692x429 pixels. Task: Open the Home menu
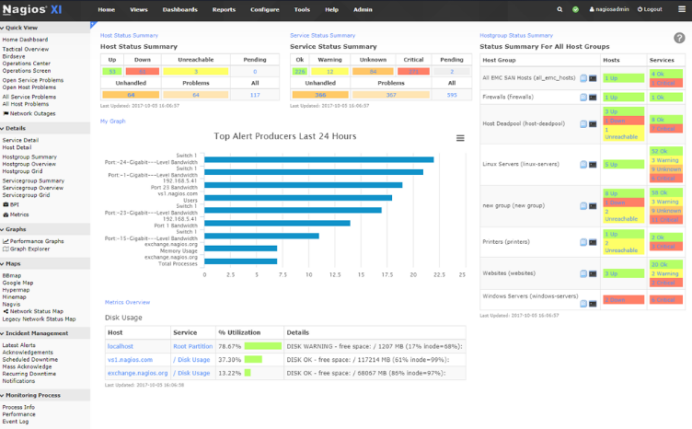[106, 9]
